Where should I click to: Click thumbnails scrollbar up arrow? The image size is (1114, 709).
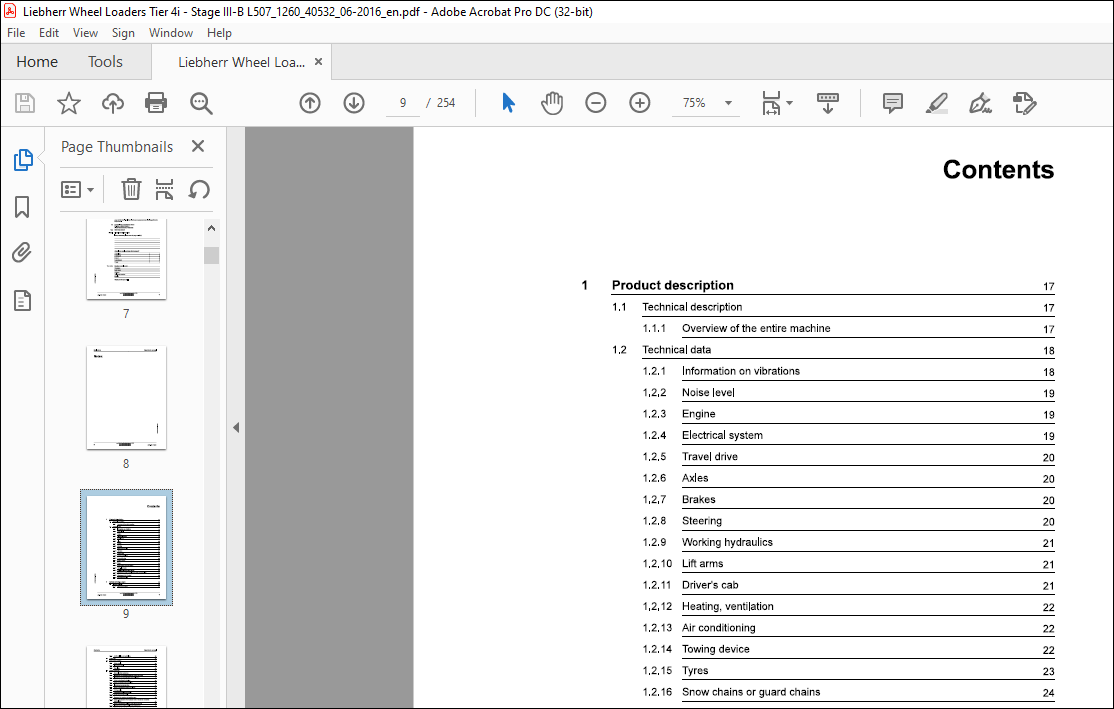click(x=211, y=228)
